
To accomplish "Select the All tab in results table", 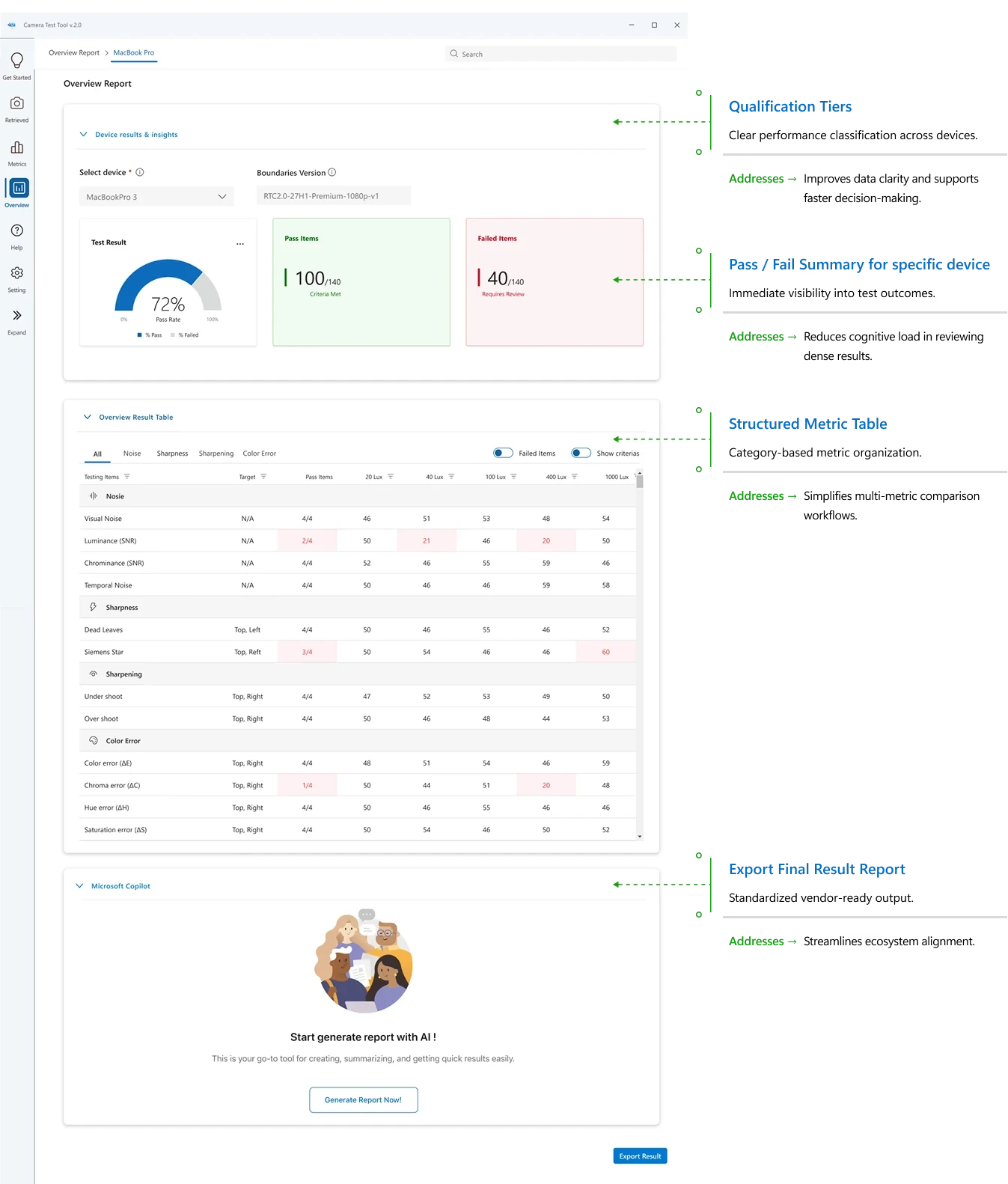I will tap(97, 454).
